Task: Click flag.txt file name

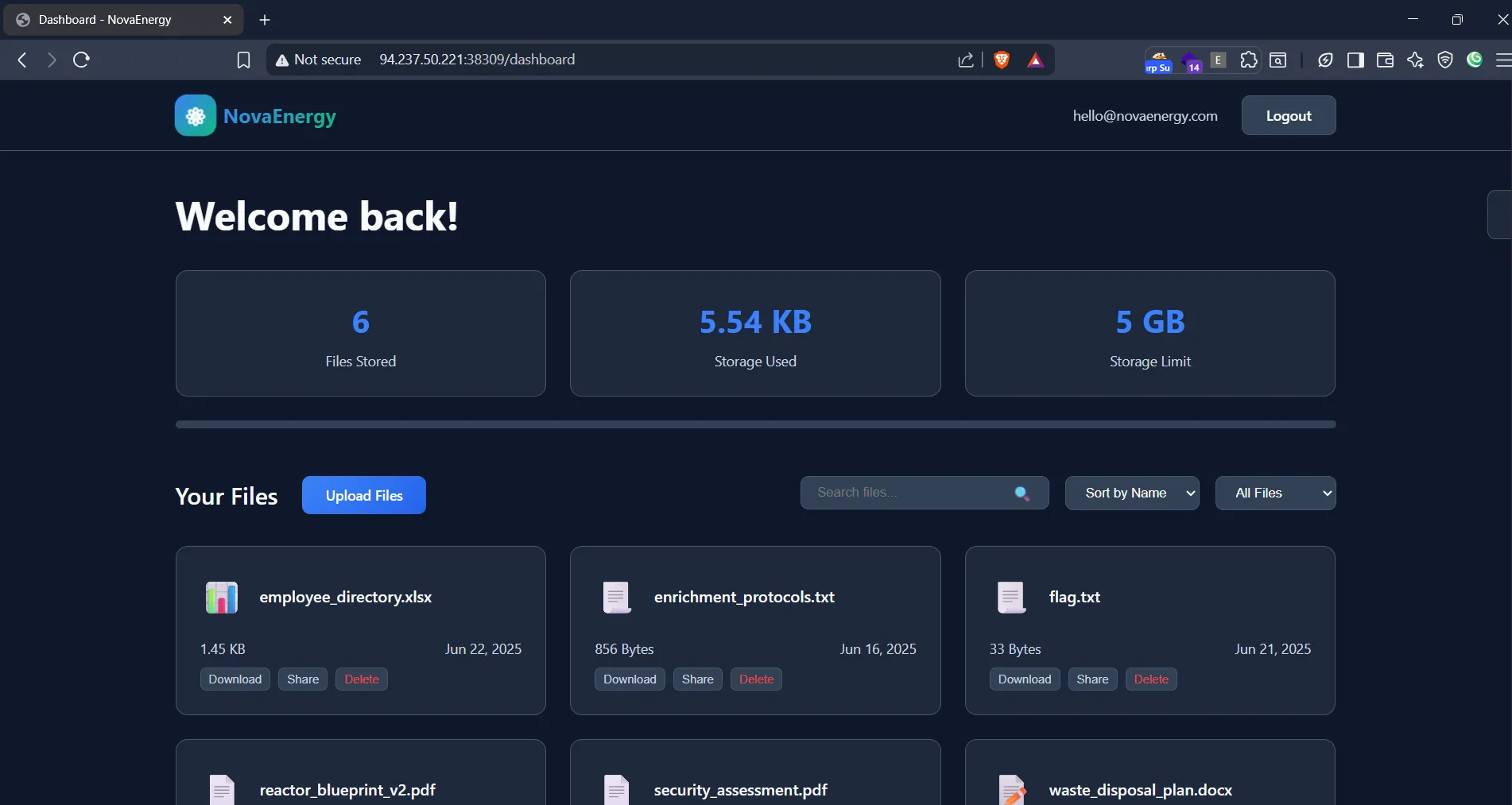Action: pyautogui.click(x=1075, y=597)
